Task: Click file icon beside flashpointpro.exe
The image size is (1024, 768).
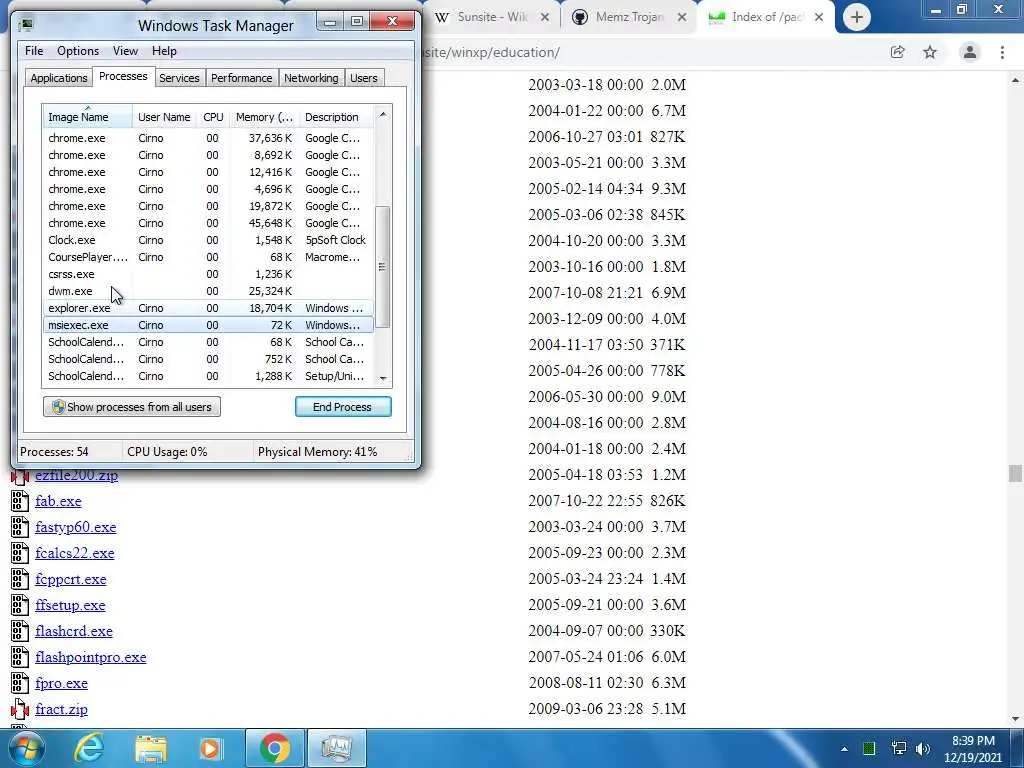Action: (x=20, y=657)
